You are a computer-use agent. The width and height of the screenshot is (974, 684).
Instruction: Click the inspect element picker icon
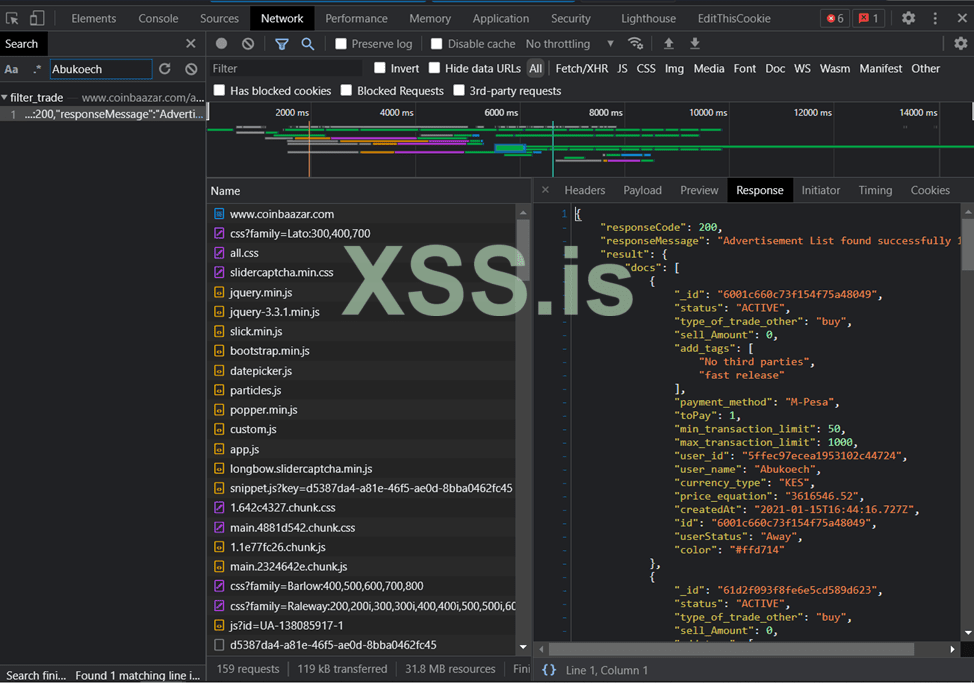(x=12, y=18)
